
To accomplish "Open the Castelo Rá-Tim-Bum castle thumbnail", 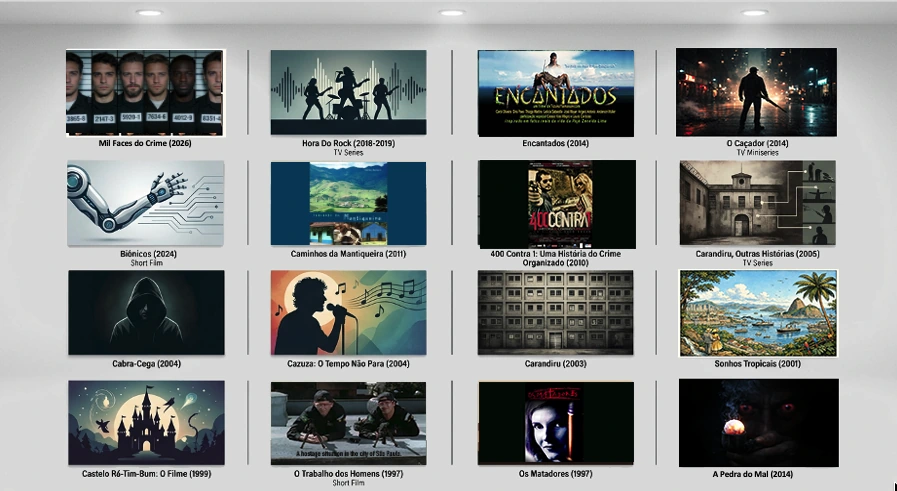I will [x=146, y=423].
